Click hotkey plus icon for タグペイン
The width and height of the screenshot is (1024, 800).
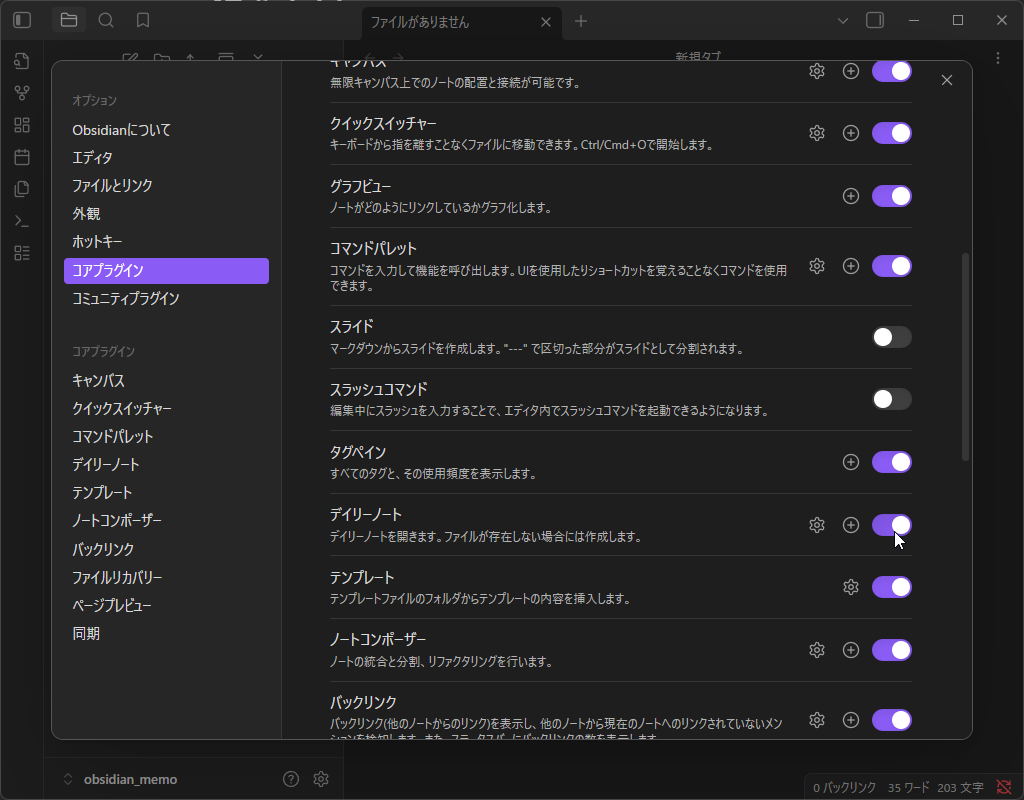pyautogui.click(x=851, y=462)
